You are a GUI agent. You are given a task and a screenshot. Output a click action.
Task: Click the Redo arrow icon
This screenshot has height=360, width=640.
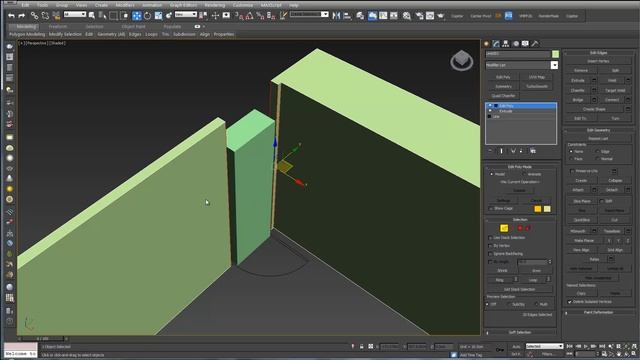[x=22, y=16]
